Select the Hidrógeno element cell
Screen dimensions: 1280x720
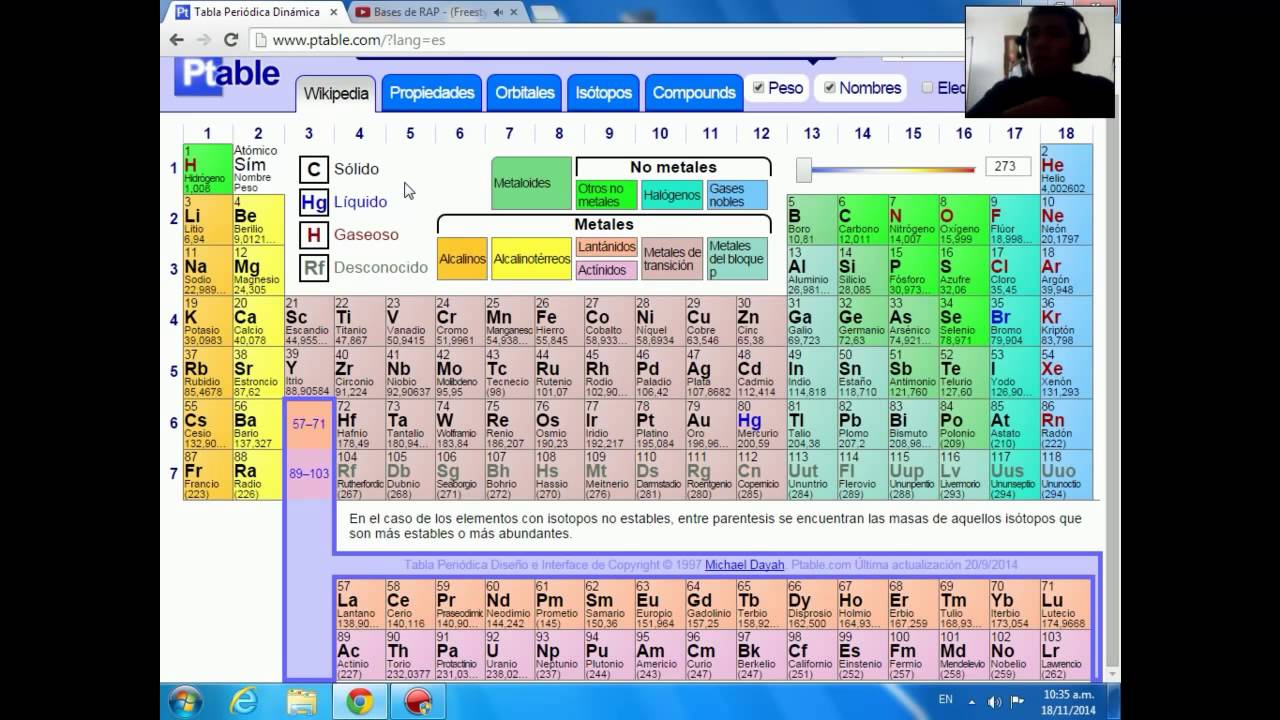click(208, 169)
